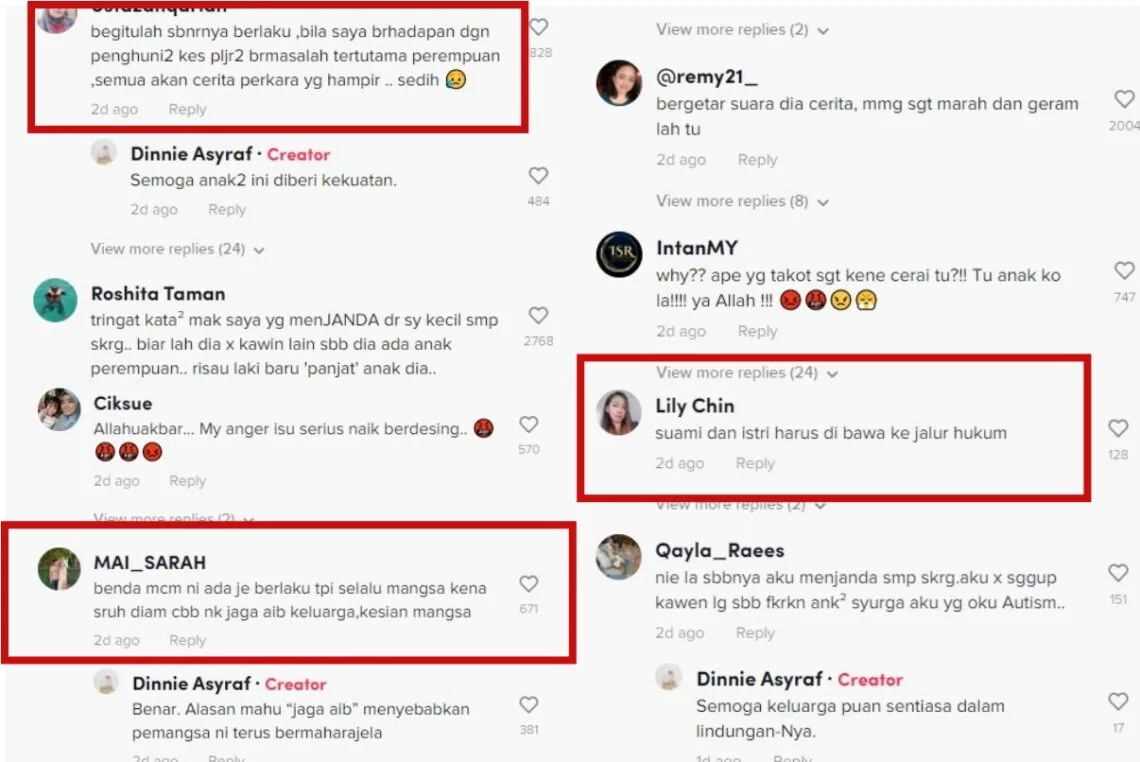Reply to Lily Chin's comment
The height and width of the screenshot is (762, 1140).
point(755,463)
